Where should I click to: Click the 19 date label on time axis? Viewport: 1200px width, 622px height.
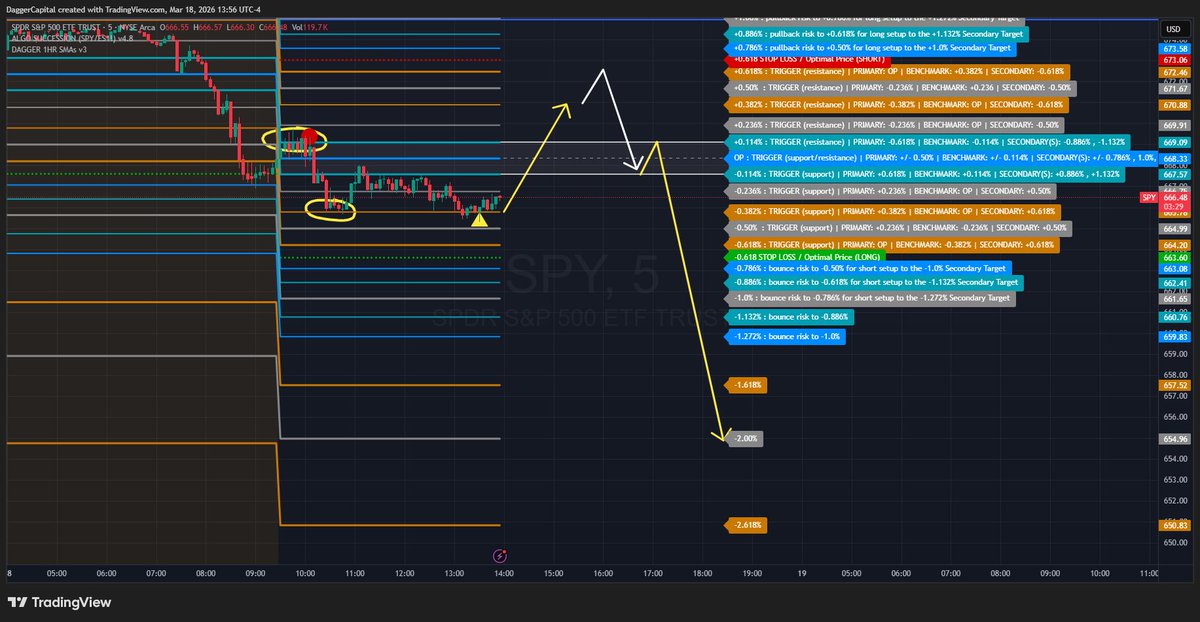802,574
